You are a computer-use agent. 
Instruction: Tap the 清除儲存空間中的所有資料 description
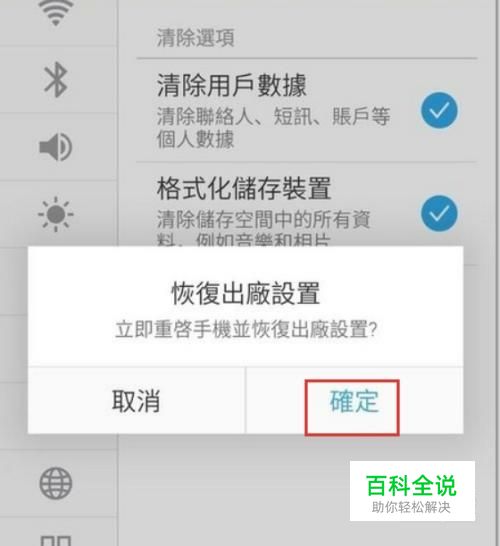click(263, 228)
